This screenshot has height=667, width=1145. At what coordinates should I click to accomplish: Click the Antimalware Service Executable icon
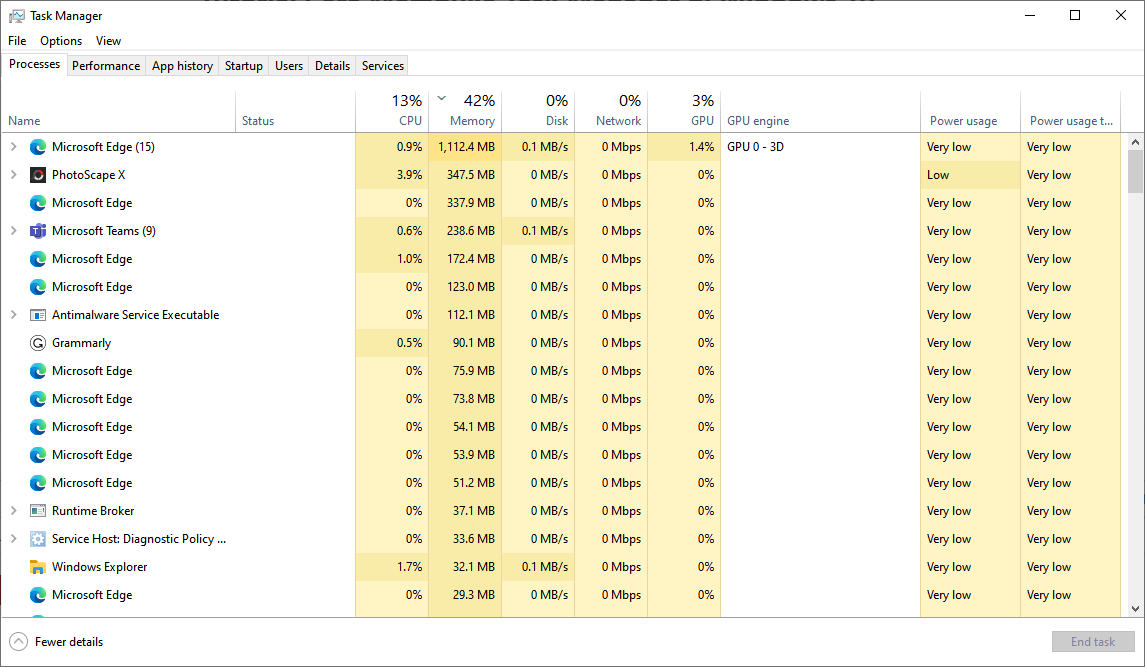pyautogui.click(x=38, y=315)
